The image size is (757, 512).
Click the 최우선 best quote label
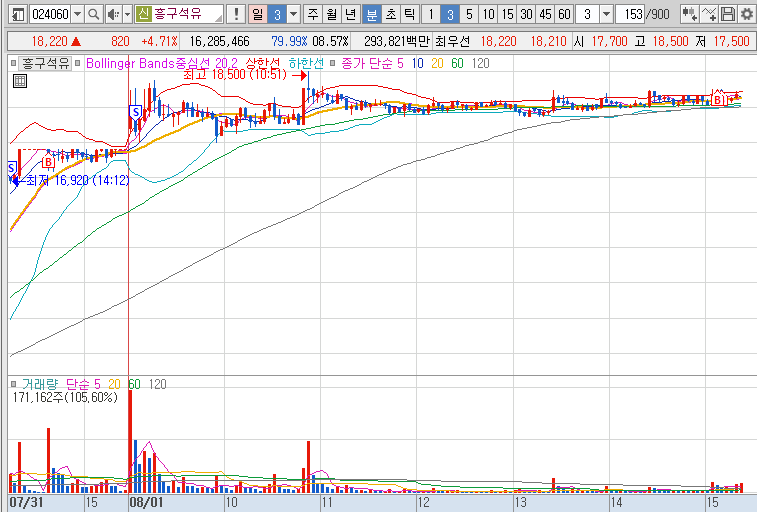coord(452,42)
